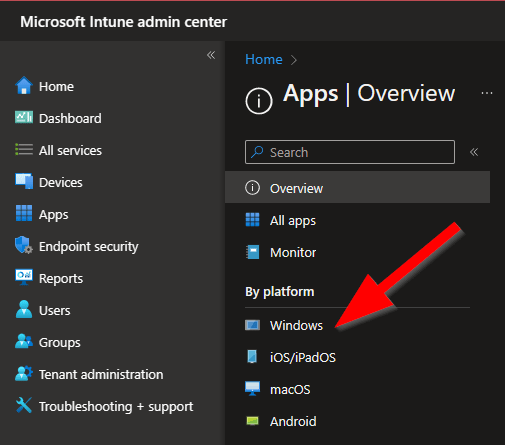Select the Overview menu item
The height and width of the screenshot is (445, 505).
click(x=357, y=187)
